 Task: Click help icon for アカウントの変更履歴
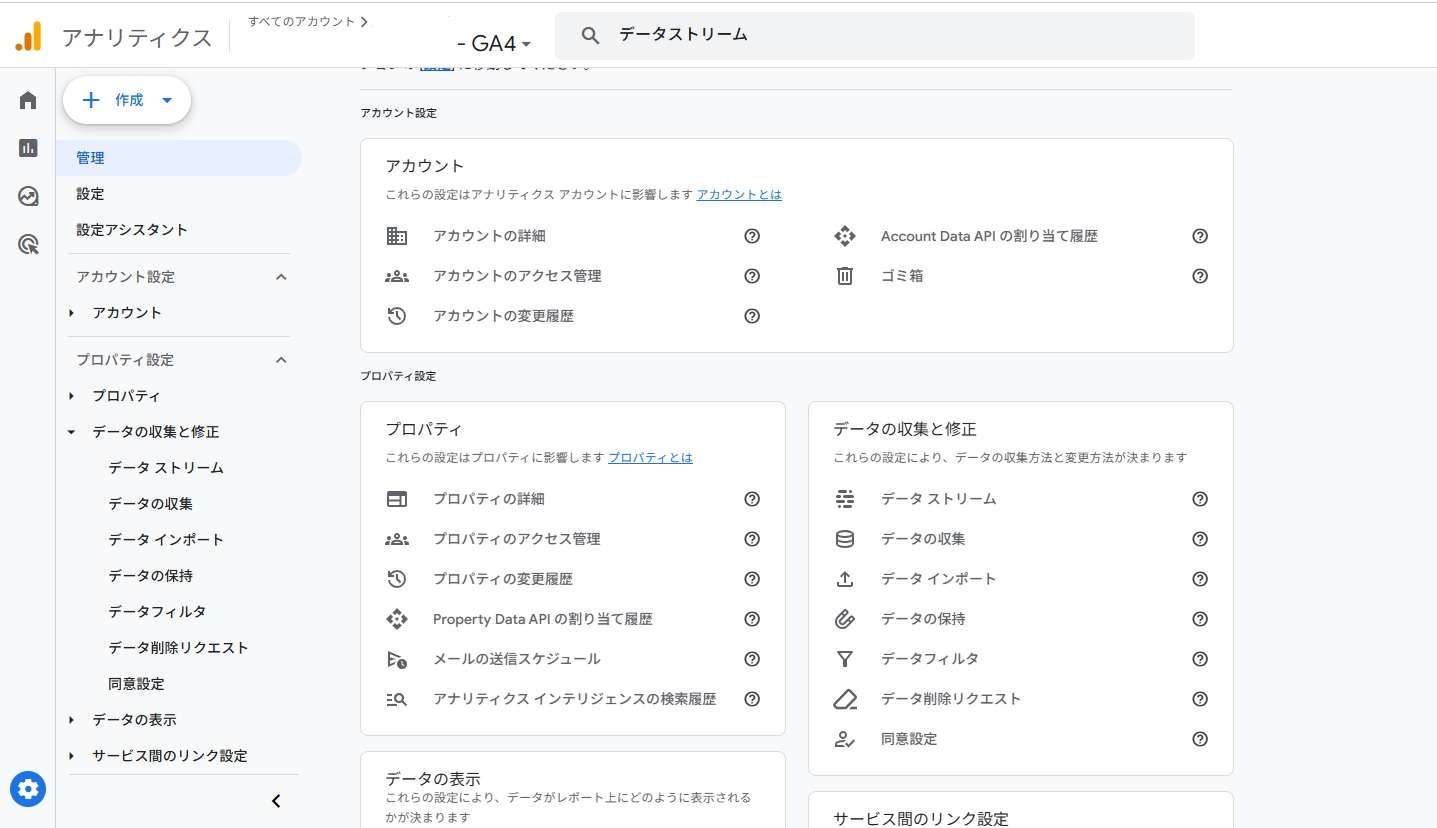[x=752, y=316]
